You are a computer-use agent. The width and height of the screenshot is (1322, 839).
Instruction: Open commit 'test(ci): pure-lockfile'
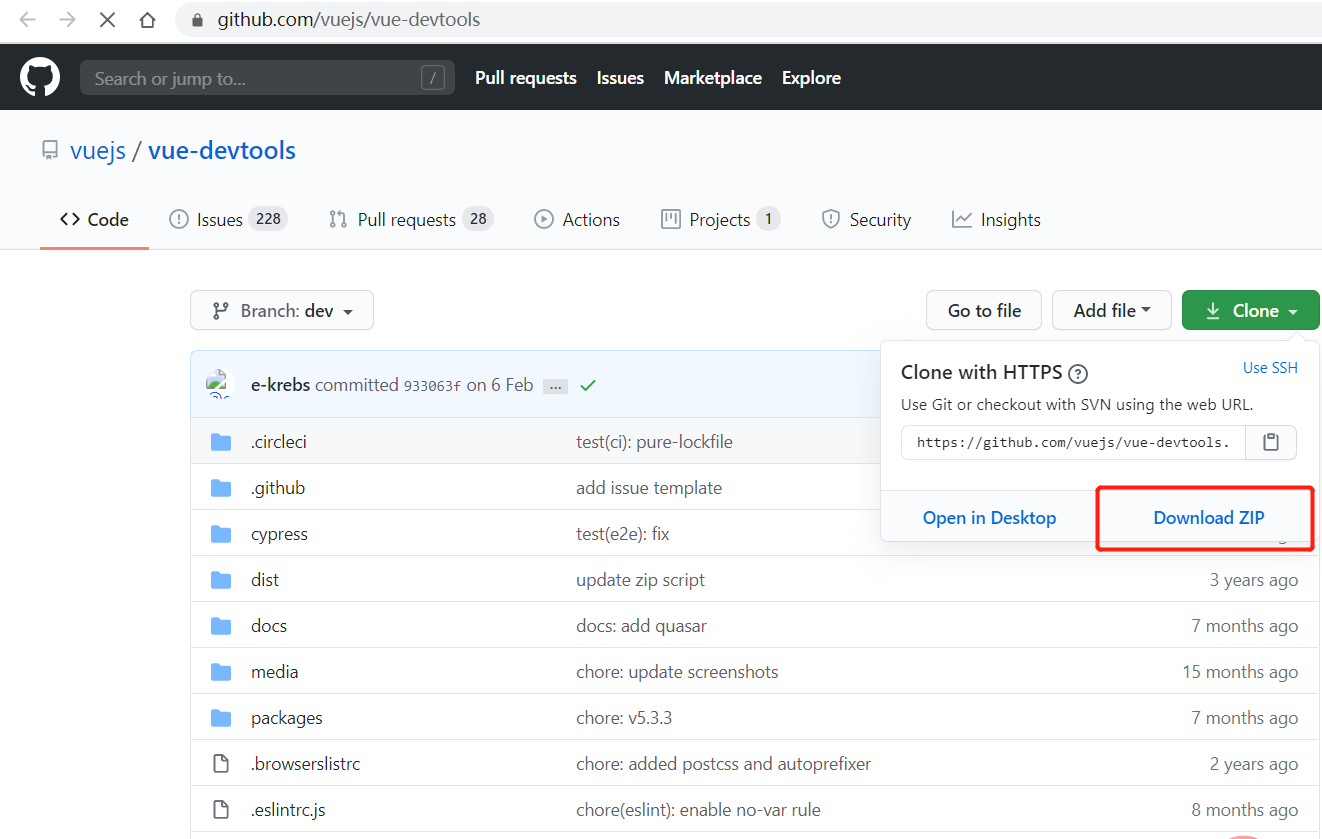(x=654, y=442)
